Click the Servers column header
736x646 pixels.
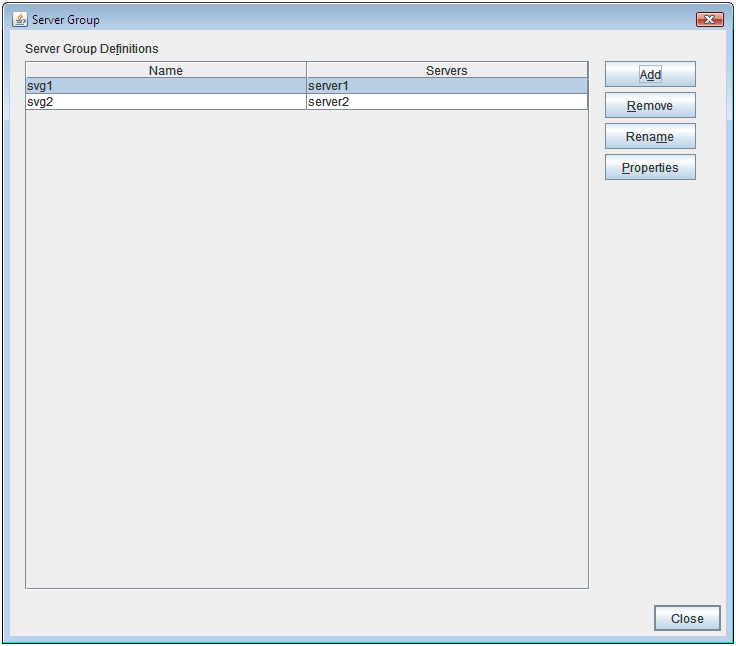tap(447, 70)
